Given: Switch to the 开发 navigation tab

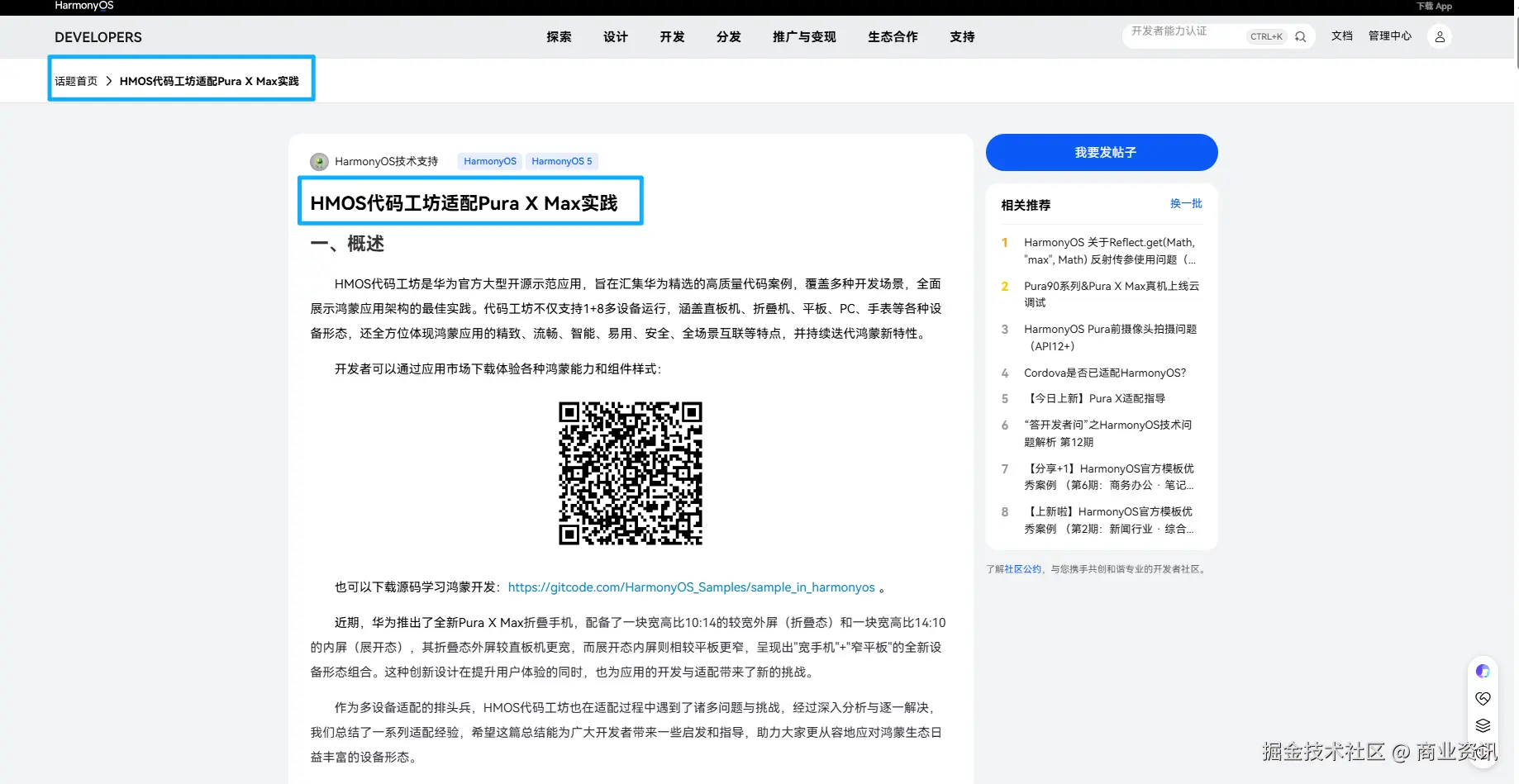Looking at the screenshot, I should [671, 36].
